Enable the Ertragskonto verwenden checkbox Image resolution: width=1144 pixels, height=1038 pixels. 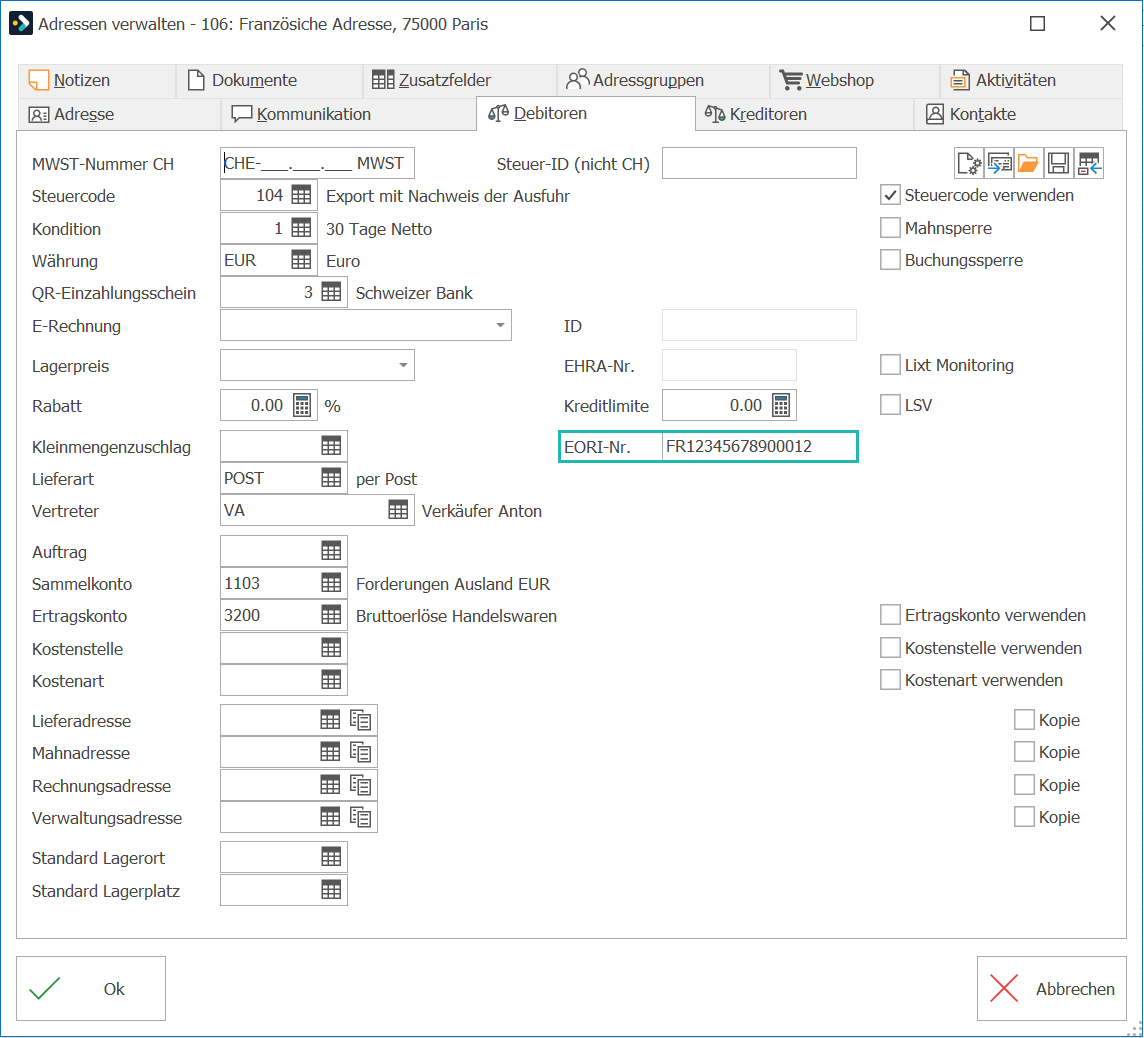890,615
